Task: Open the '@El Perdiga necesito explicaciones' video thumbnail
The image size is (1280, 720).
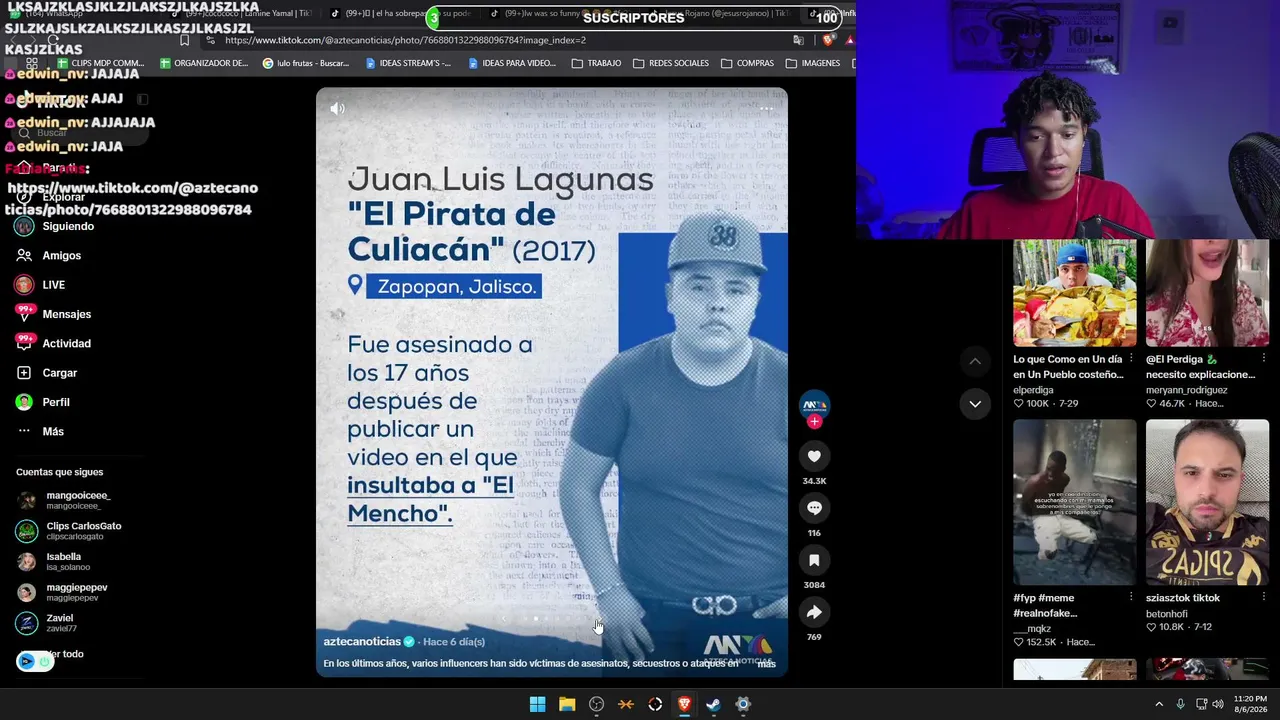Action: click(x=1207, y=293)
